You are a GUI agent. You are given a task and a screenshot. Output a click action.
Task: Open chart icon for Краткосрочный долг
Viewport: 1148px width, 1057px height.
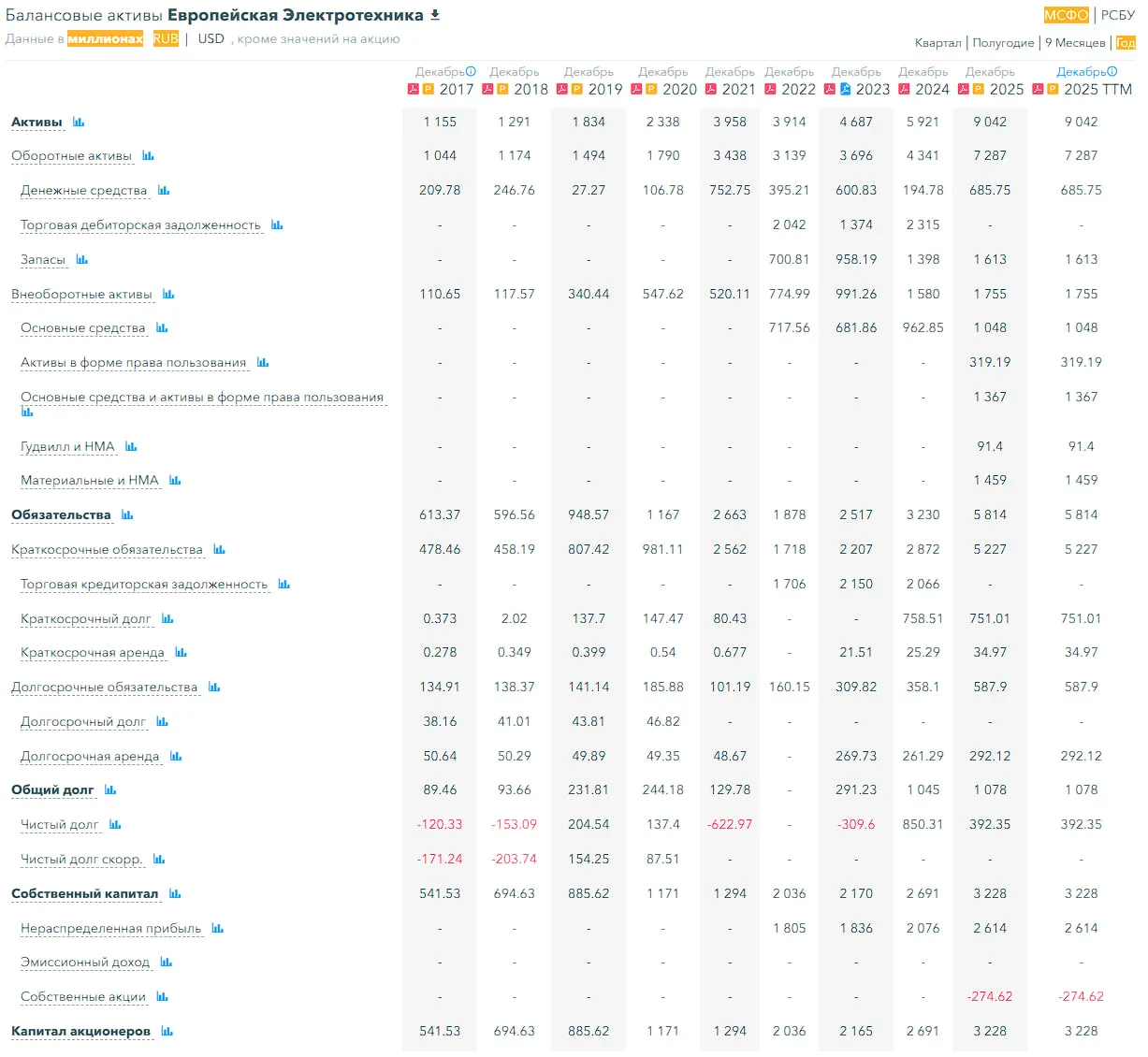(x=167, y=619)
